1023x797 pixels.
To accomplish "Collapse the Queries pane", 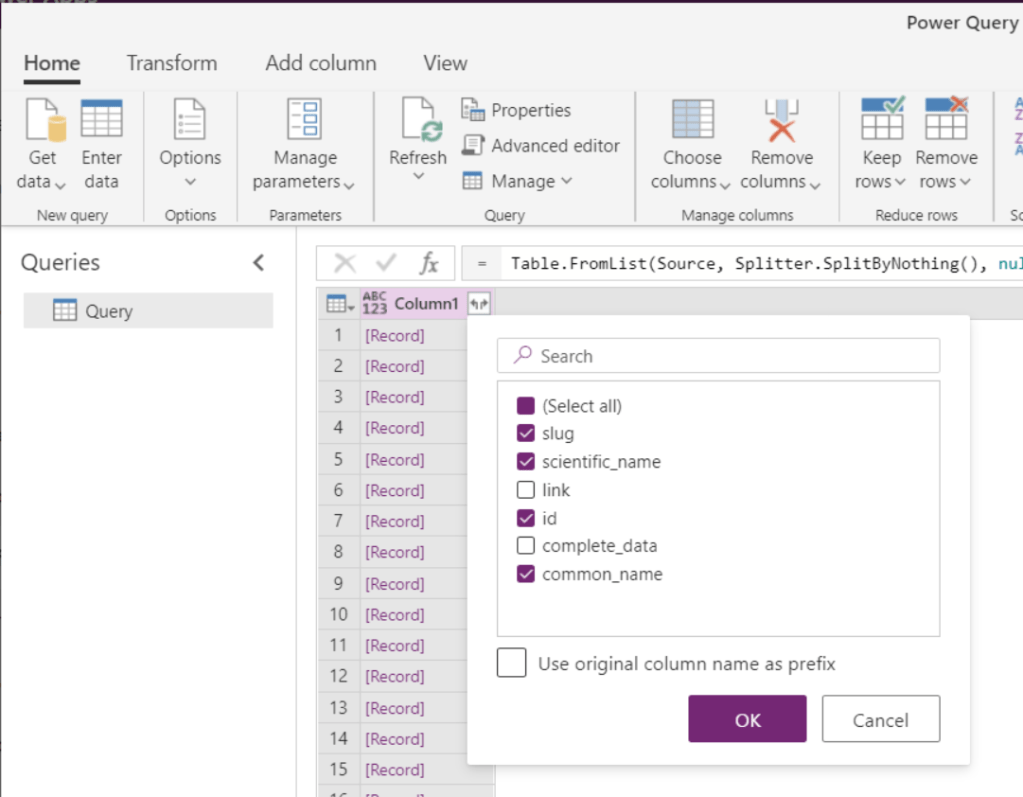I will click(x=258, y=263).
